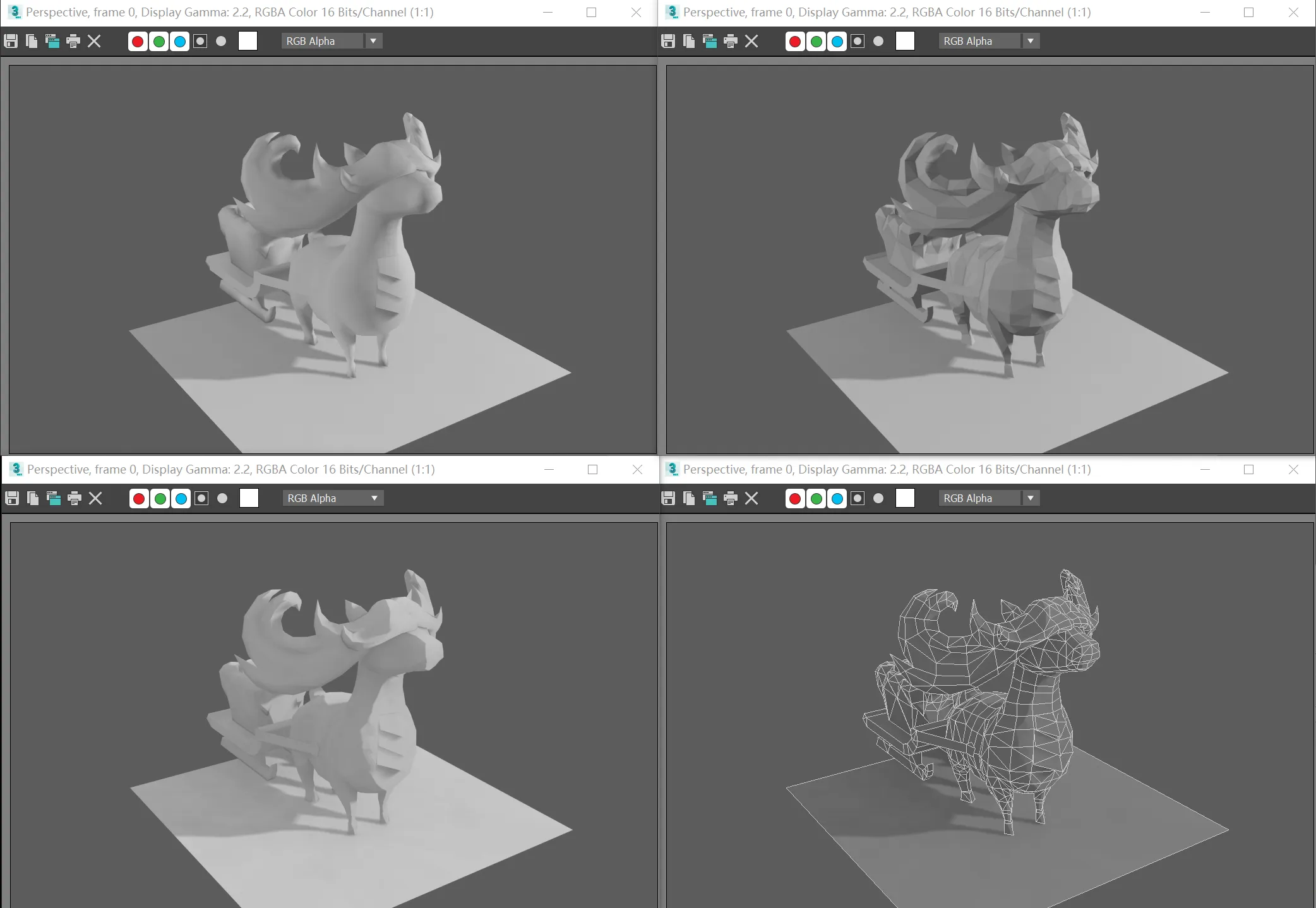
Task: Click Copy Image icon in top-right window
Action: point(689,41)
